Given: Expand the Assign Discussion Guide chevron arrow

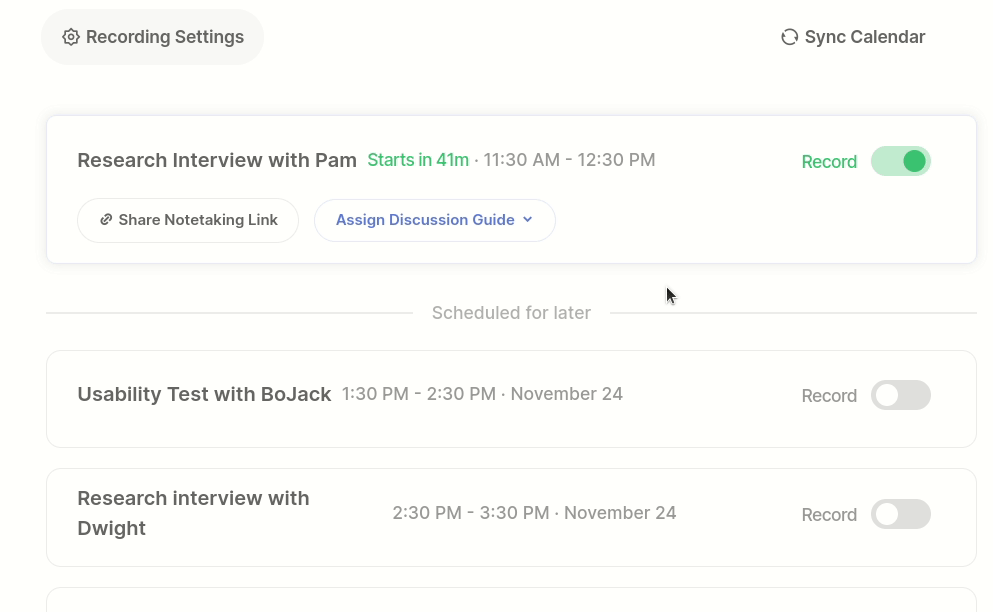Looking at the screenshot, I should (528, 220).
